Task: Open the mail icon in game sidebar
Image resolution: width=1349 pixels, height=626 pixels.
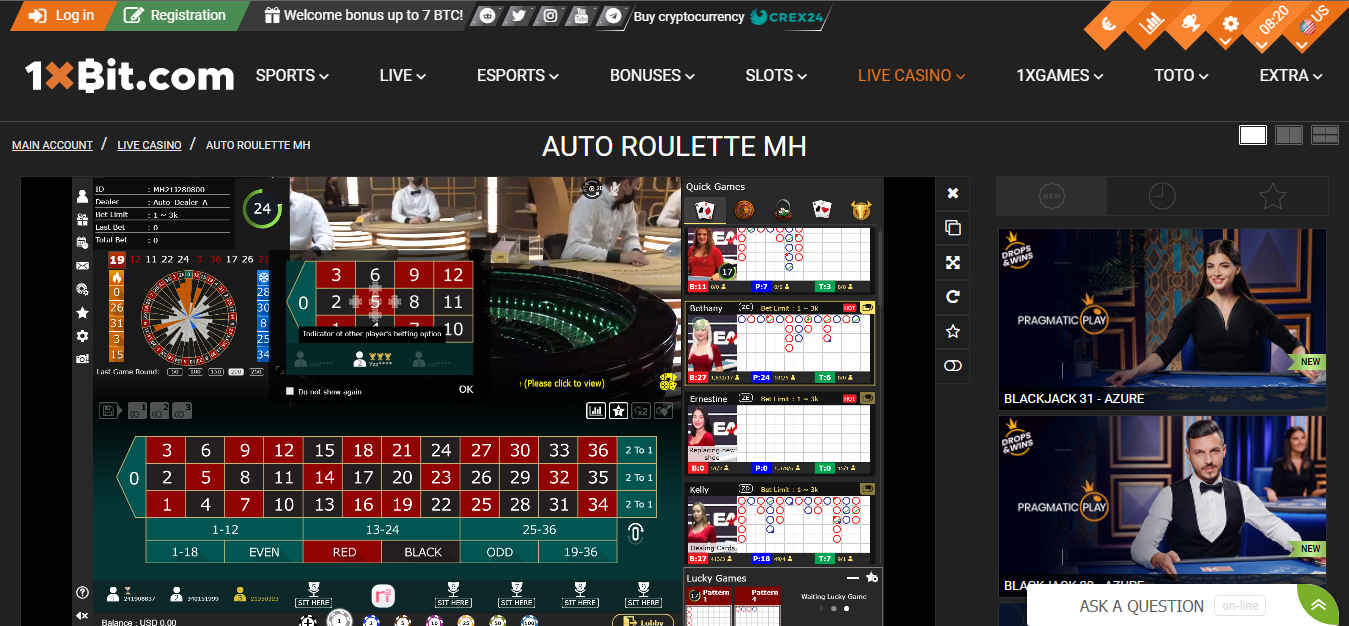Action: pos(84,266)
